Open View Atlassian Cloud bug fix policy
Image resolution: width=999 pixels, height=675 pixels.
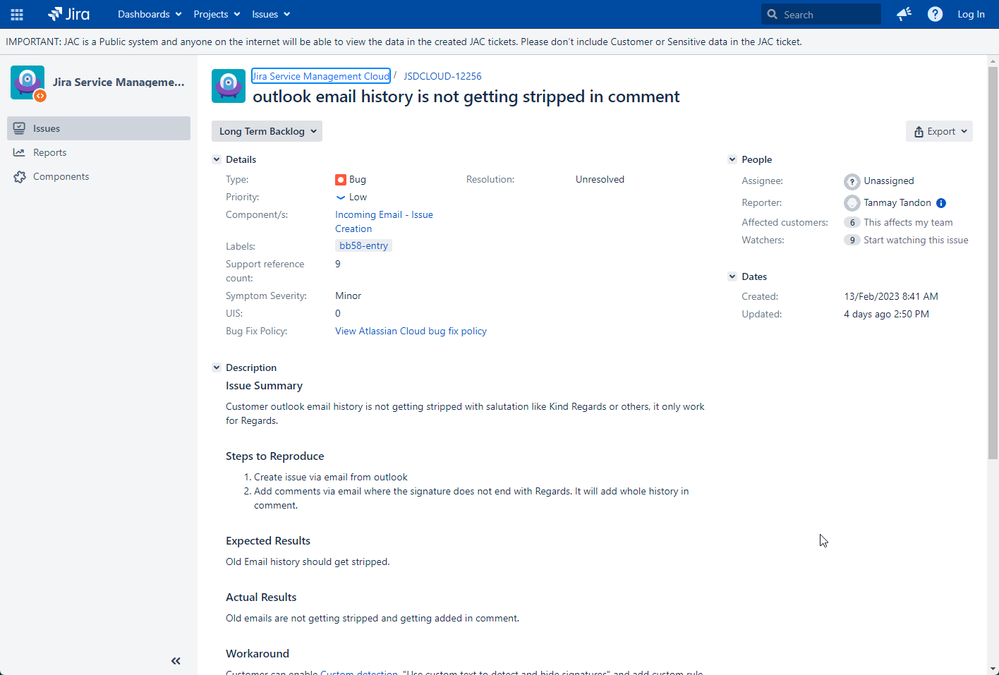pos(411,331)
